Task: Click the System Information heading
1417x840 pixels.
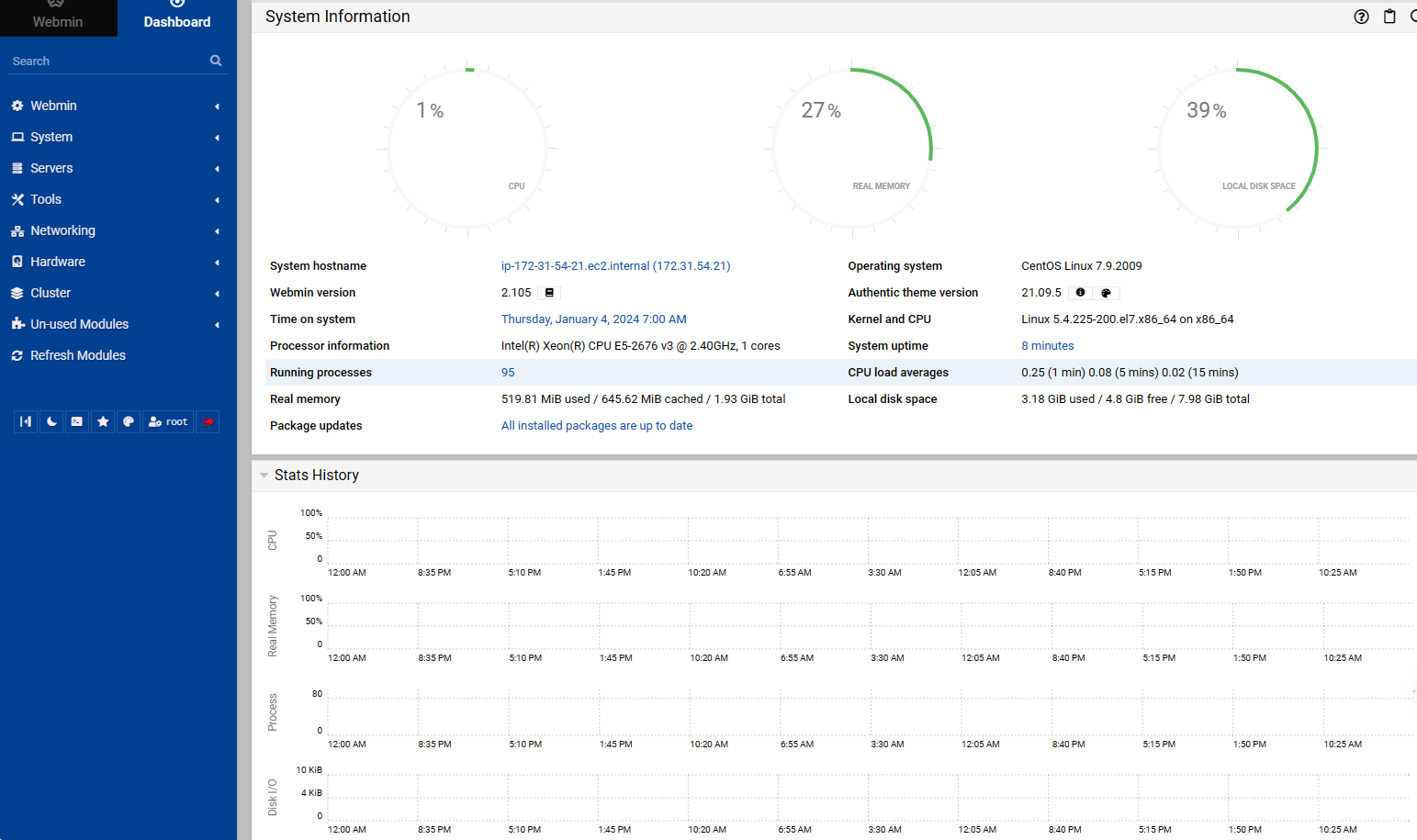Action: tap(338, 17)
